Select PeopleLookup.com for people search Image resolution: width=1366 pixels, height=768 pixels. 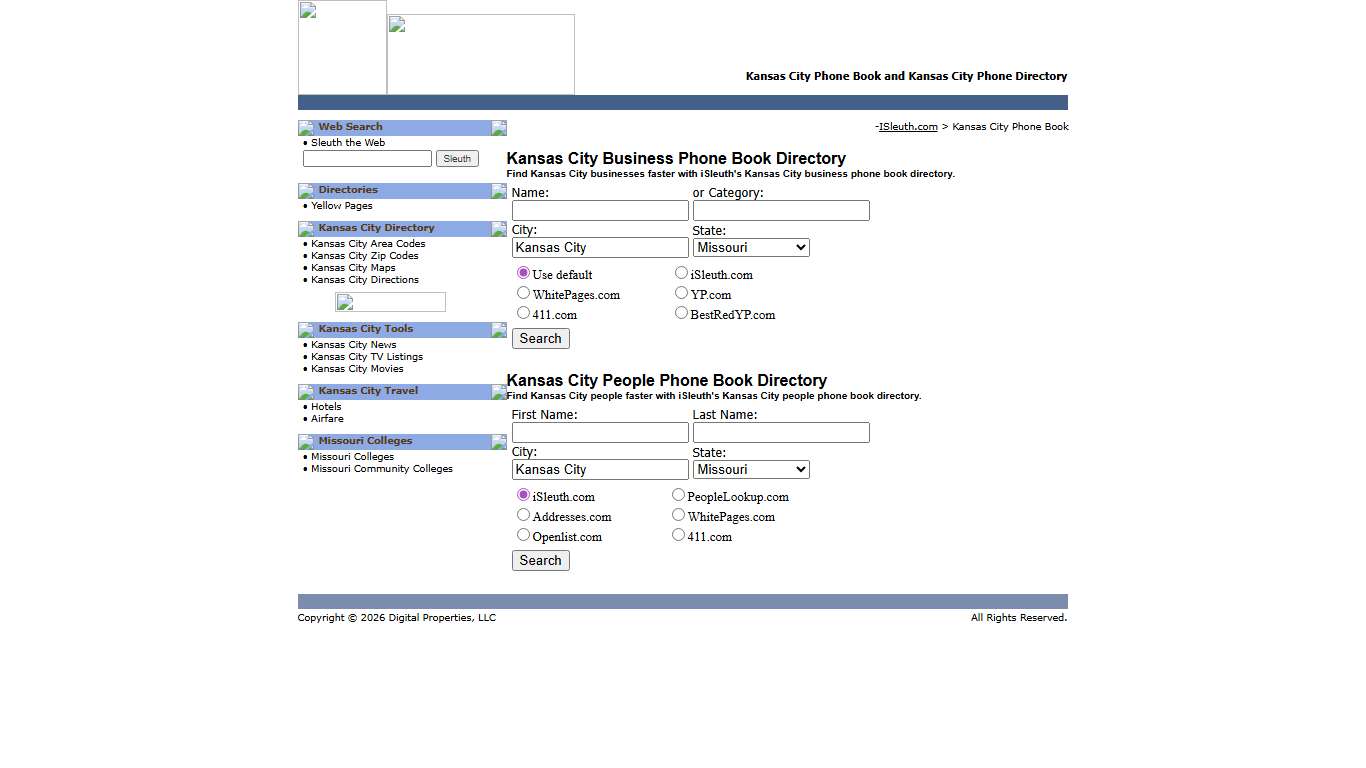678,494
